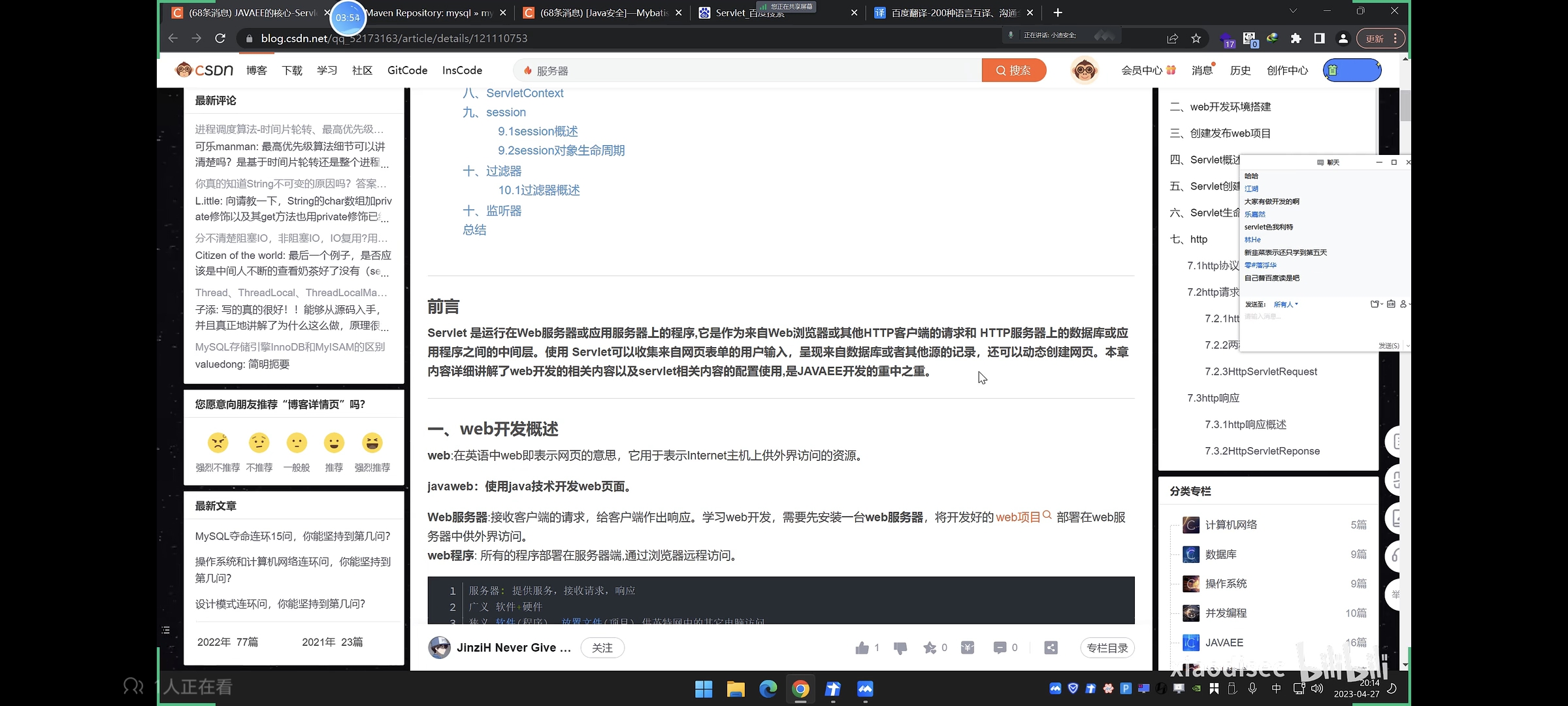1568x706 pixels.
Task: Click the 2022年 77篇 archive entry
Action: click(227, 642)
